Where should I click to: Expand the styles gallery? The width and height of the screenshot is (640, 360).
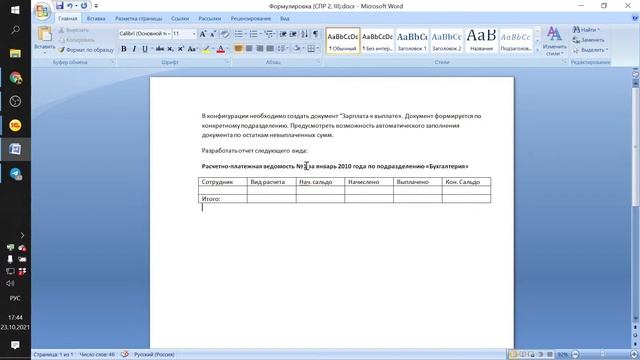pyautogui.click(x=538, y=50)
